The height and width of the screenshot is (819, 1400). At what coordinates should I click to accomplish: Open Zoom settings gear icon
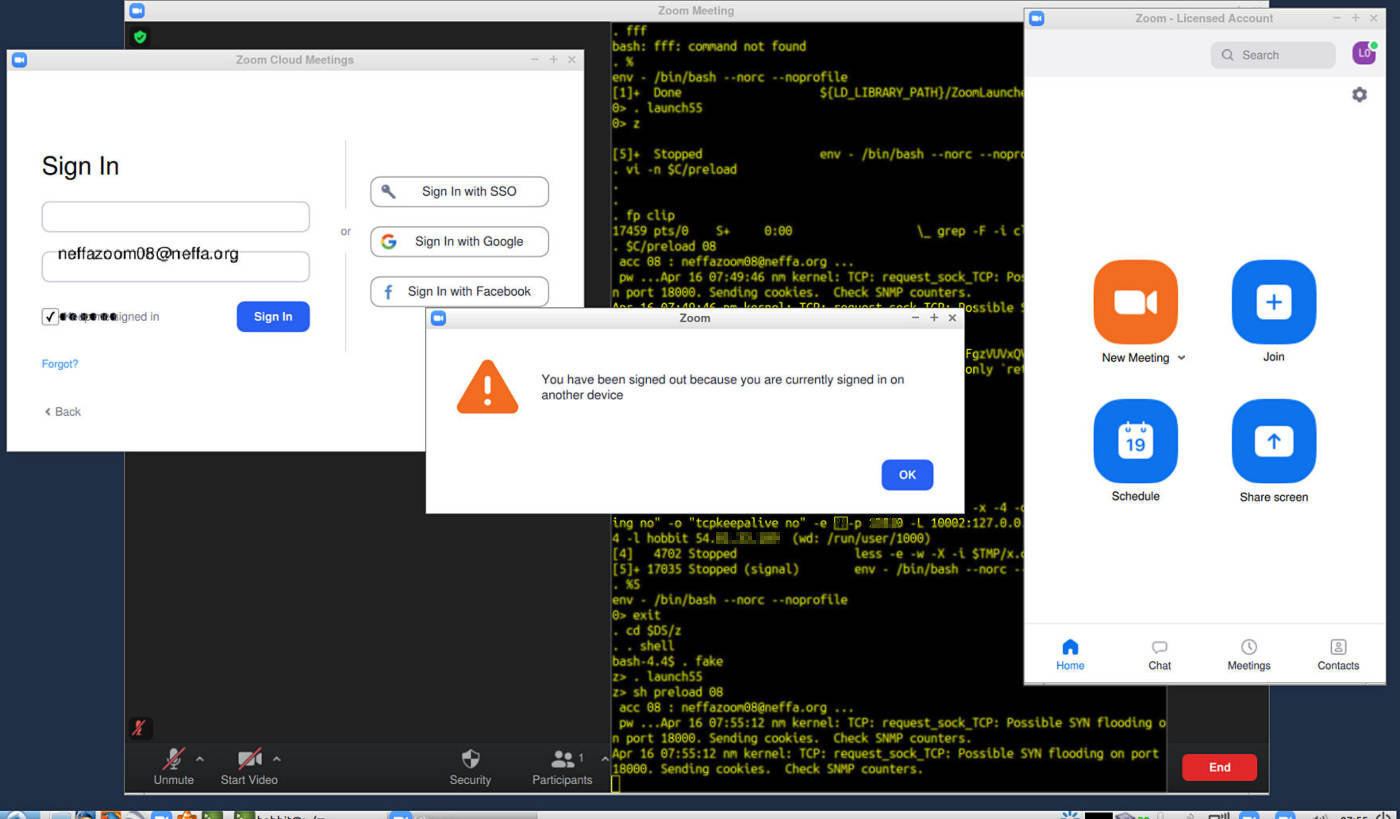click(1359, 95)
